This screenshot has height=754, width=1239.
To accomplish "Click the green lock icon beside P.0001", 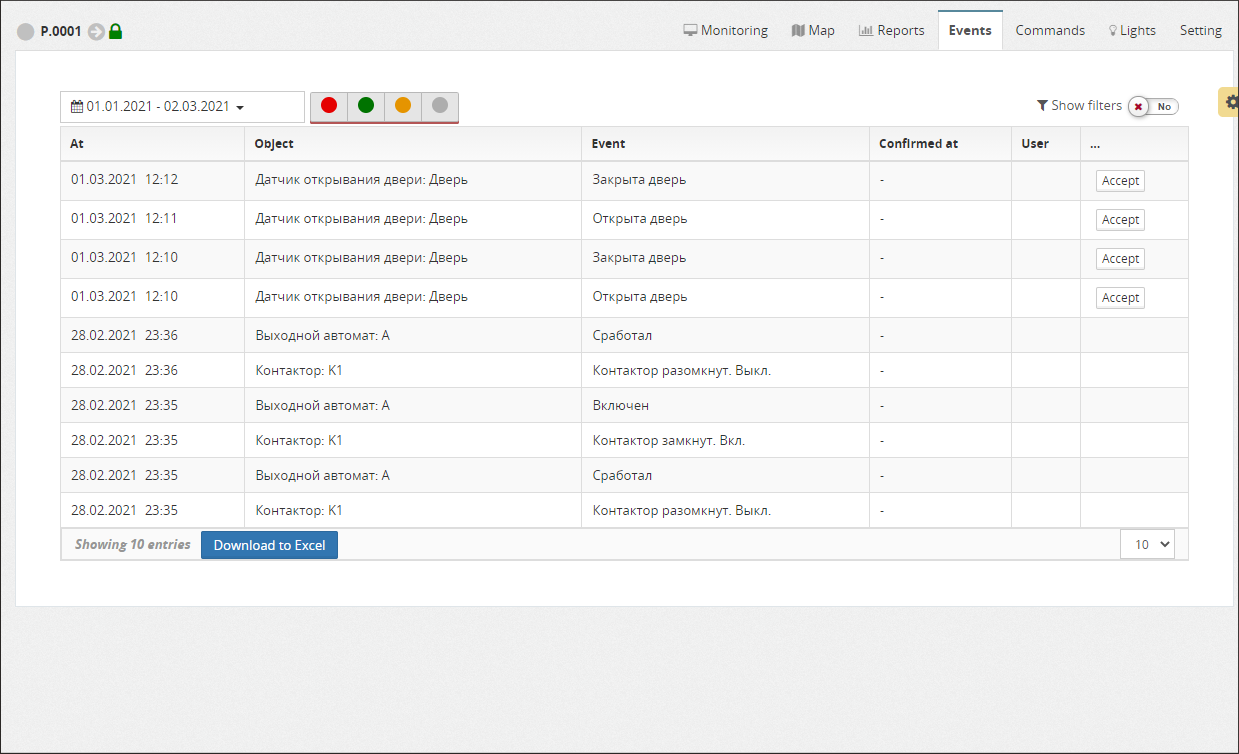I will 115,32.
